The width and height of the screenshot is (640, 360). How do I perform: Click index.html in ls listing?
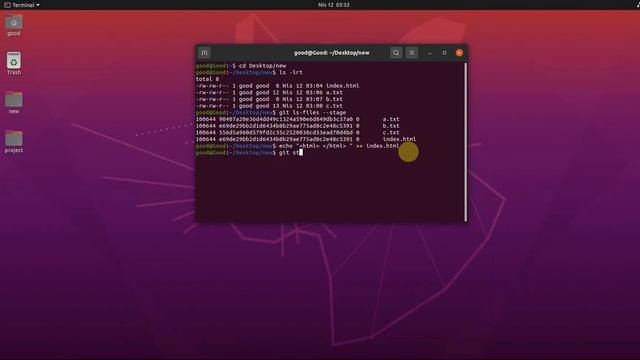click(342, 86)
